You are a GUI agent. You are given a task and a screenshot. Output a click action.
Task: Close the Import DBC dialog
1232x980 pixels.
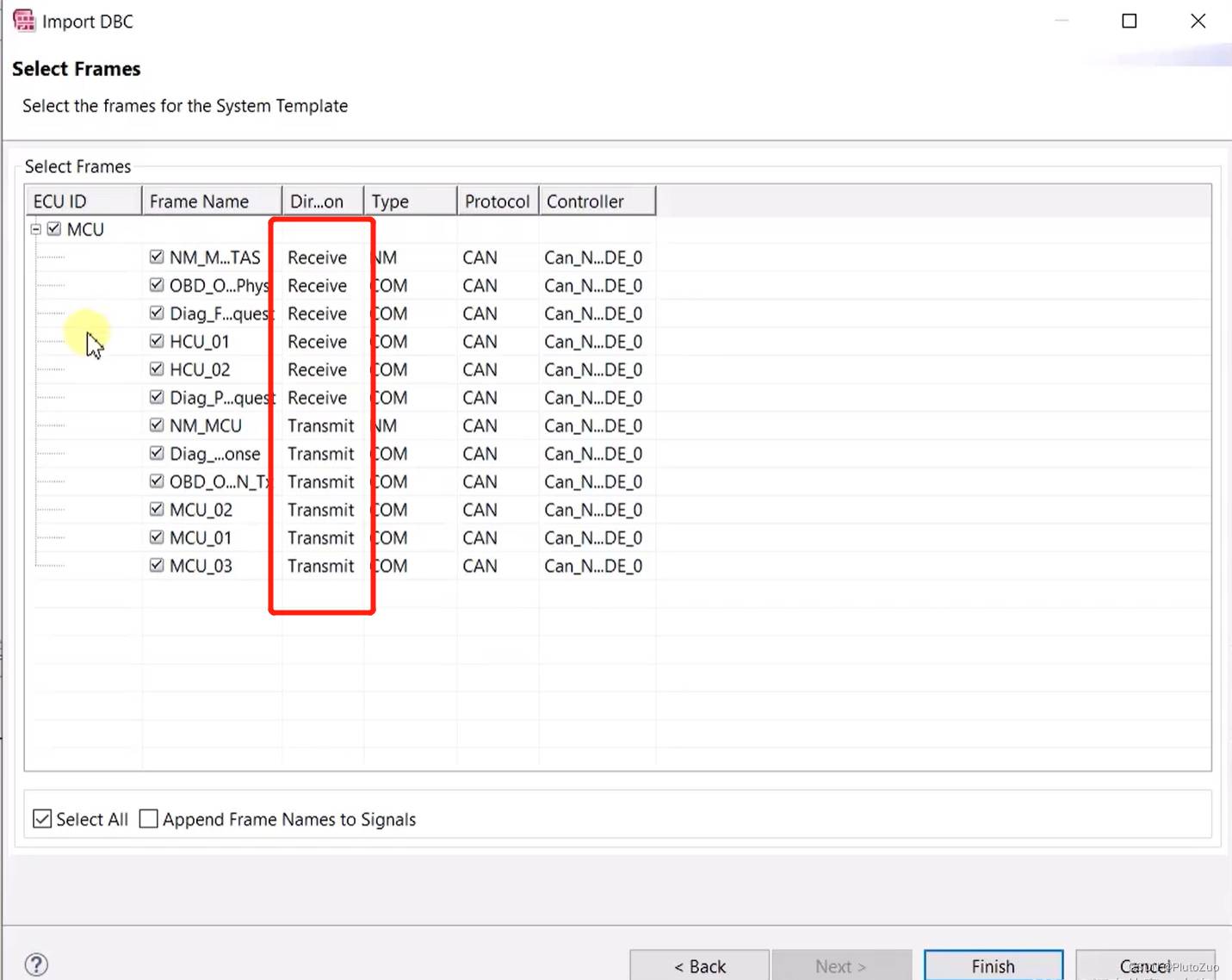(1198, 21)
